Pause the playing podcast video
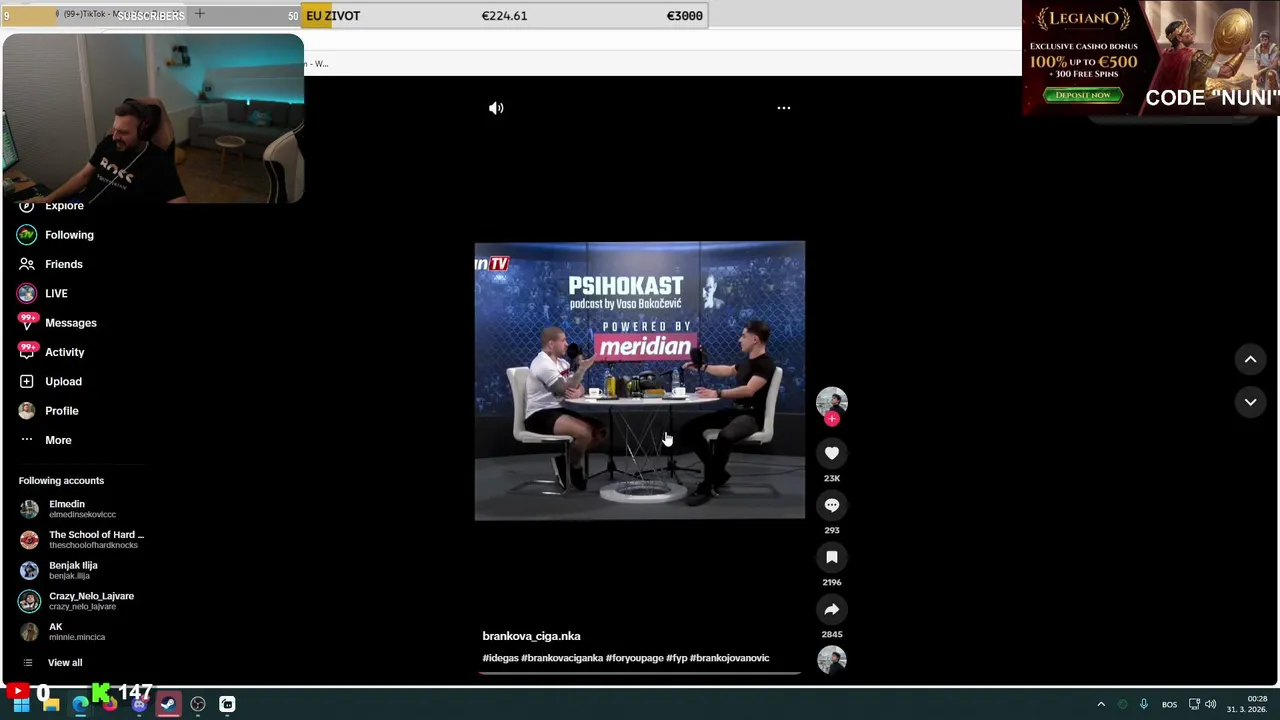 (640, 381)
